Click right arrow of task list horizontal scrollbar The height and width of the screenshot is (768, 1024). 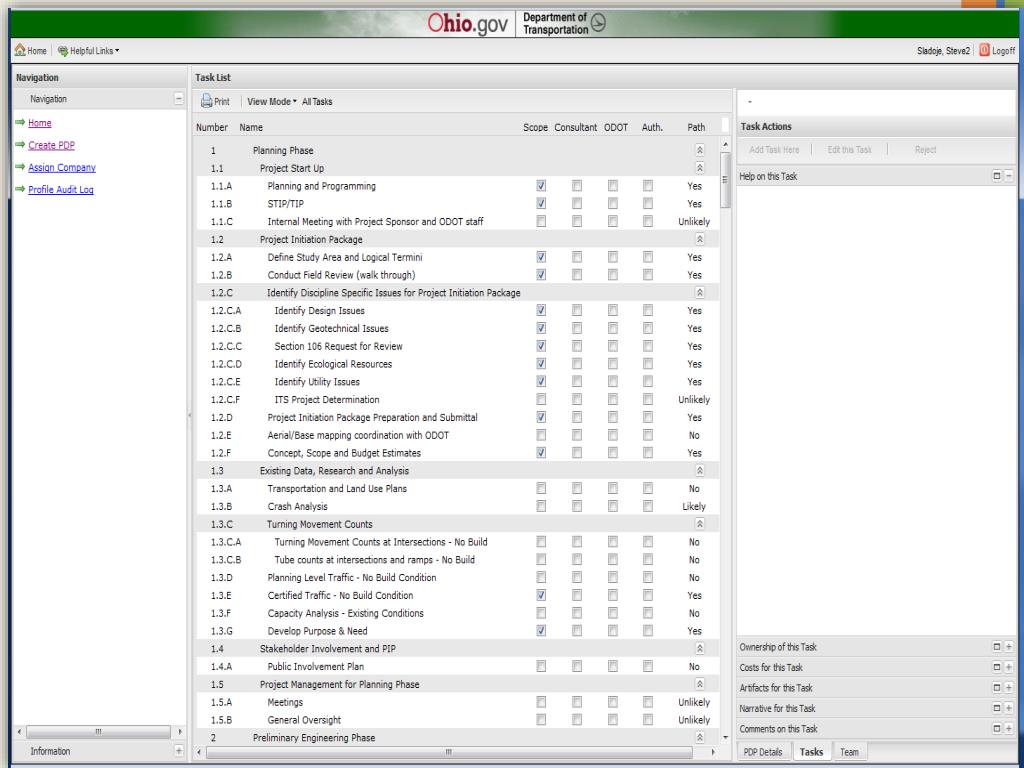712,752
